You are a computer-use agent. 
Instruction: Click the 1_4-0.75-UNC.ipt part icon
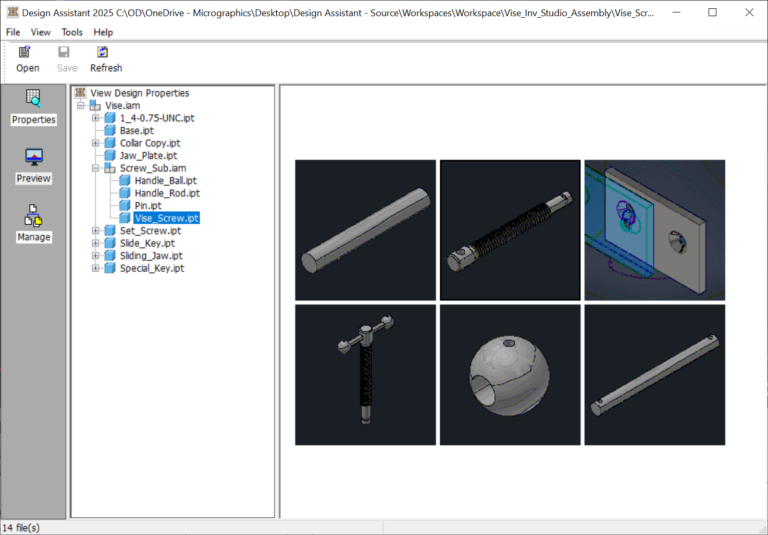[110, 118]
